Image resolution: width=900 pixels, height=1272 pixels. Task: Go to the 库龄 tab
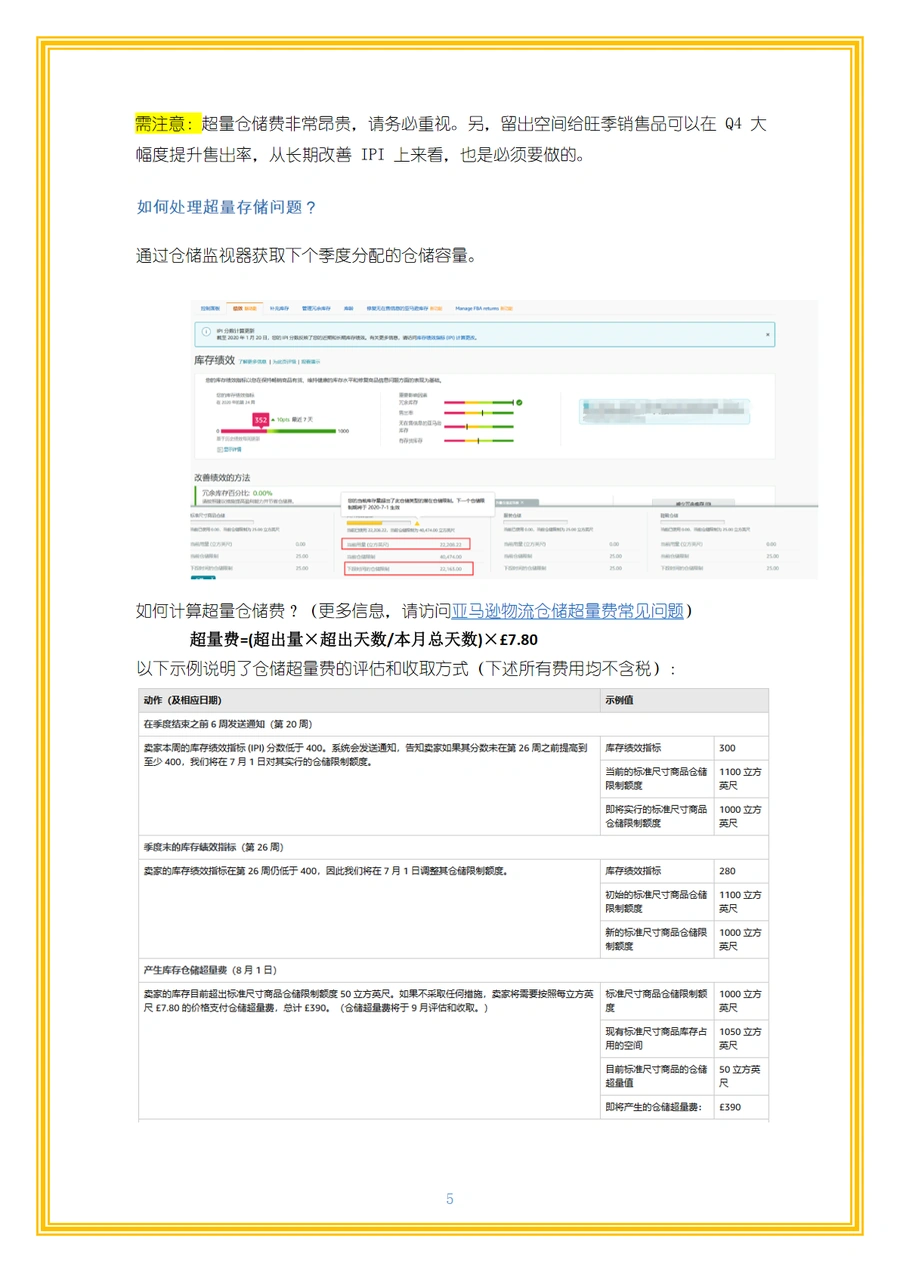(x=348, y=308)
